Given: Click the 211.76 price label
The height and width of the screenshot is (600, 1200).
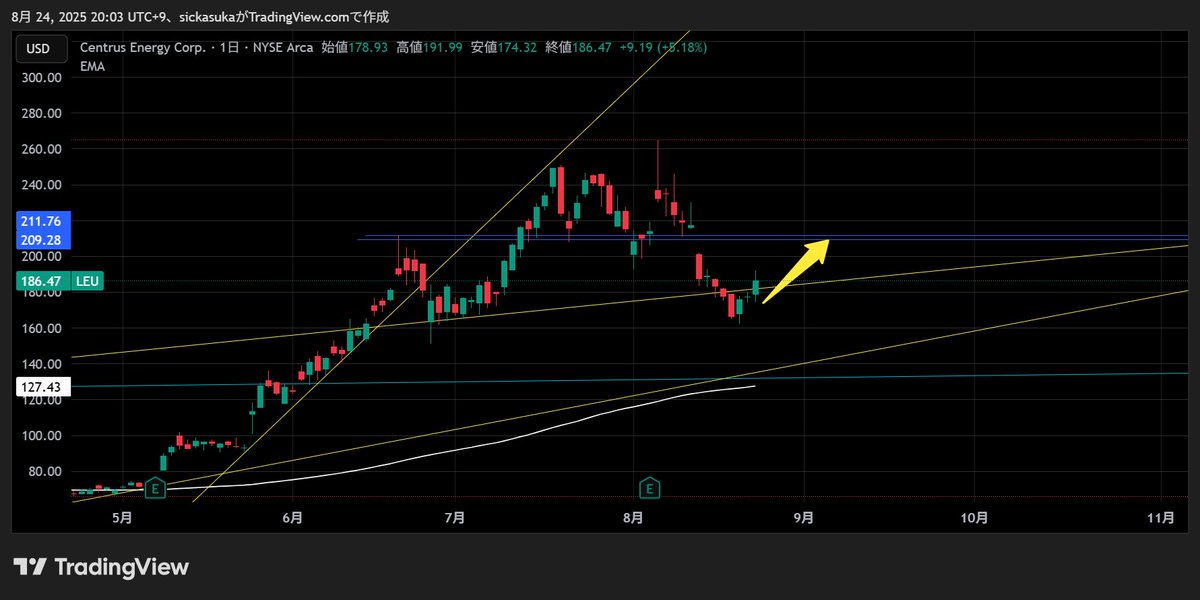Looking at the screenshot, I should [41, 221].
